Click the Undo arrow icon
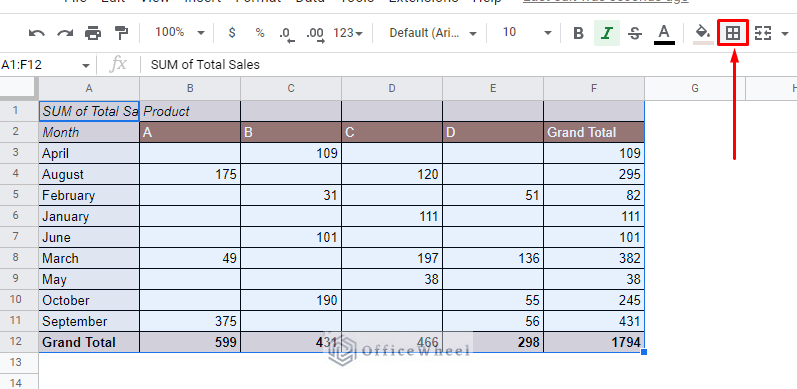Screen dimensions: 797x389 (x=37, y=34)
